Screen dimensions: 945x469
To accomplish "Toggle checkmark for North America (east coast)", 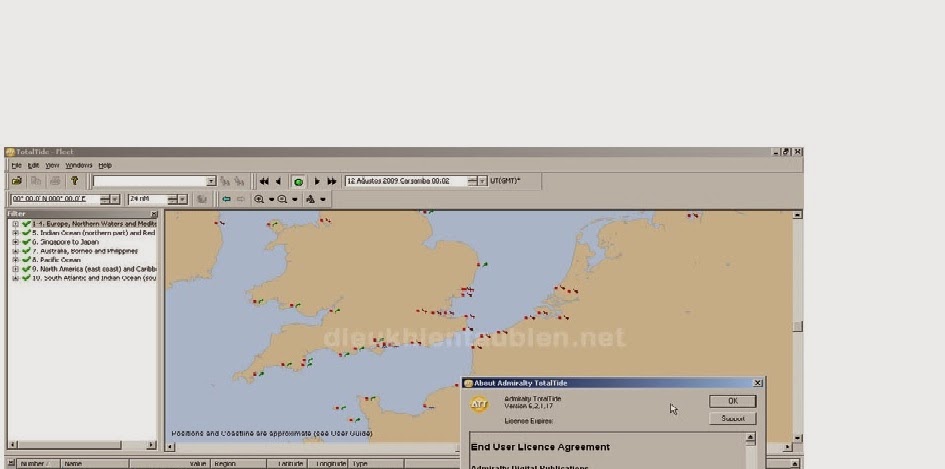I will (26, 269).
